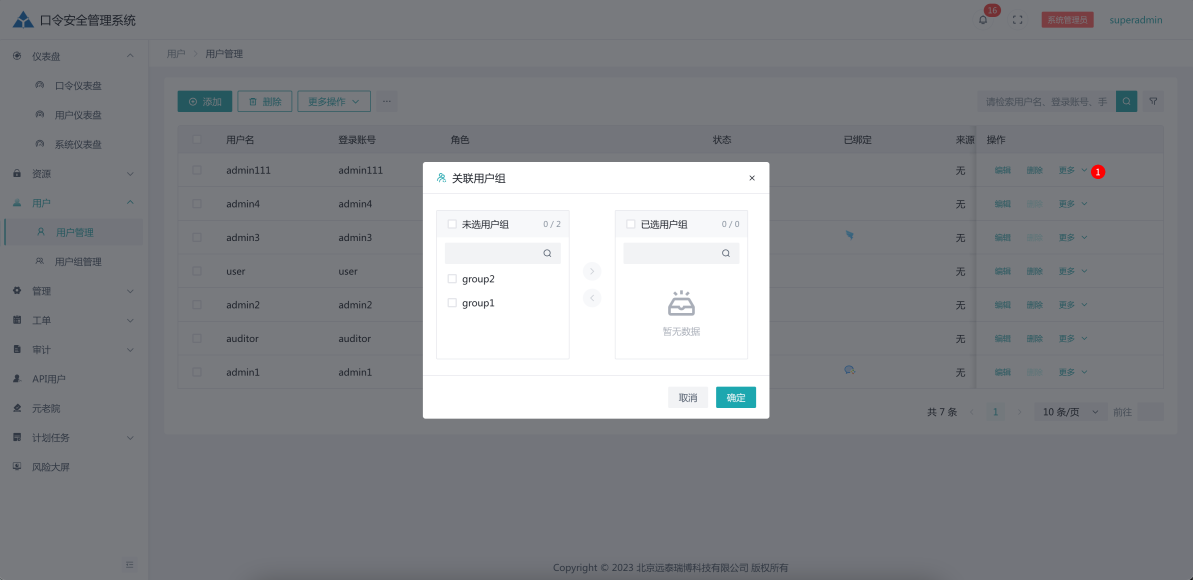Click the 确定 button
Screen dimensions: 1193x580
pos(735,398)
